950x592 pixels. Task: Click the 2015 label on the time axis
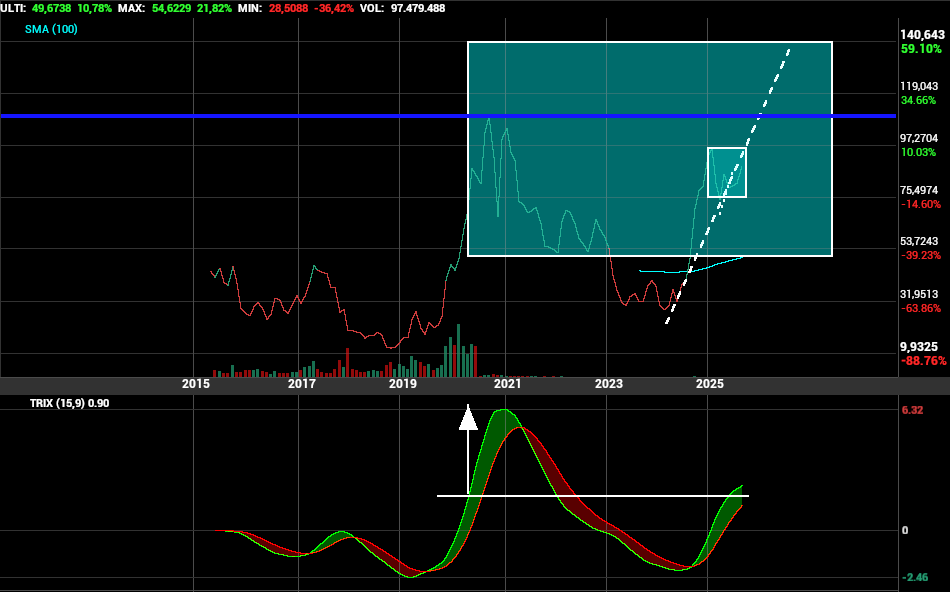[x=196, y=384]
